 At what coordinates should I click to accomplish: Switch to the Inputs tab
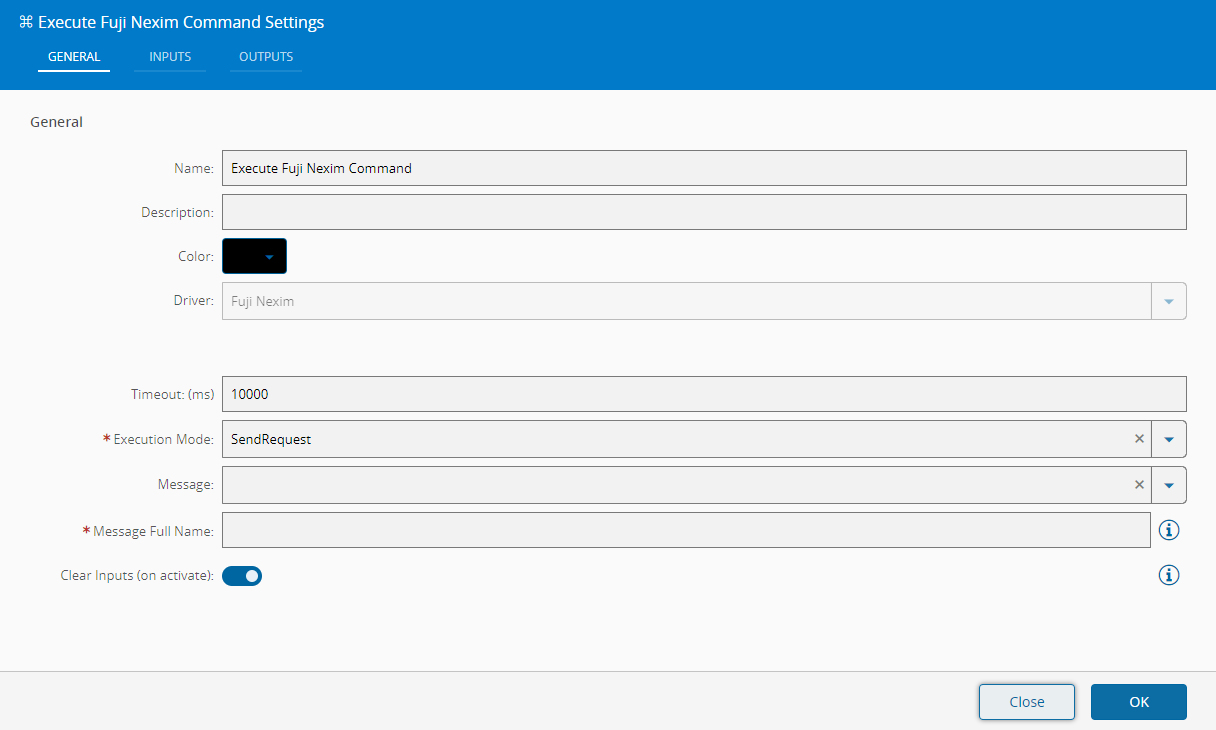click(170, 57)
